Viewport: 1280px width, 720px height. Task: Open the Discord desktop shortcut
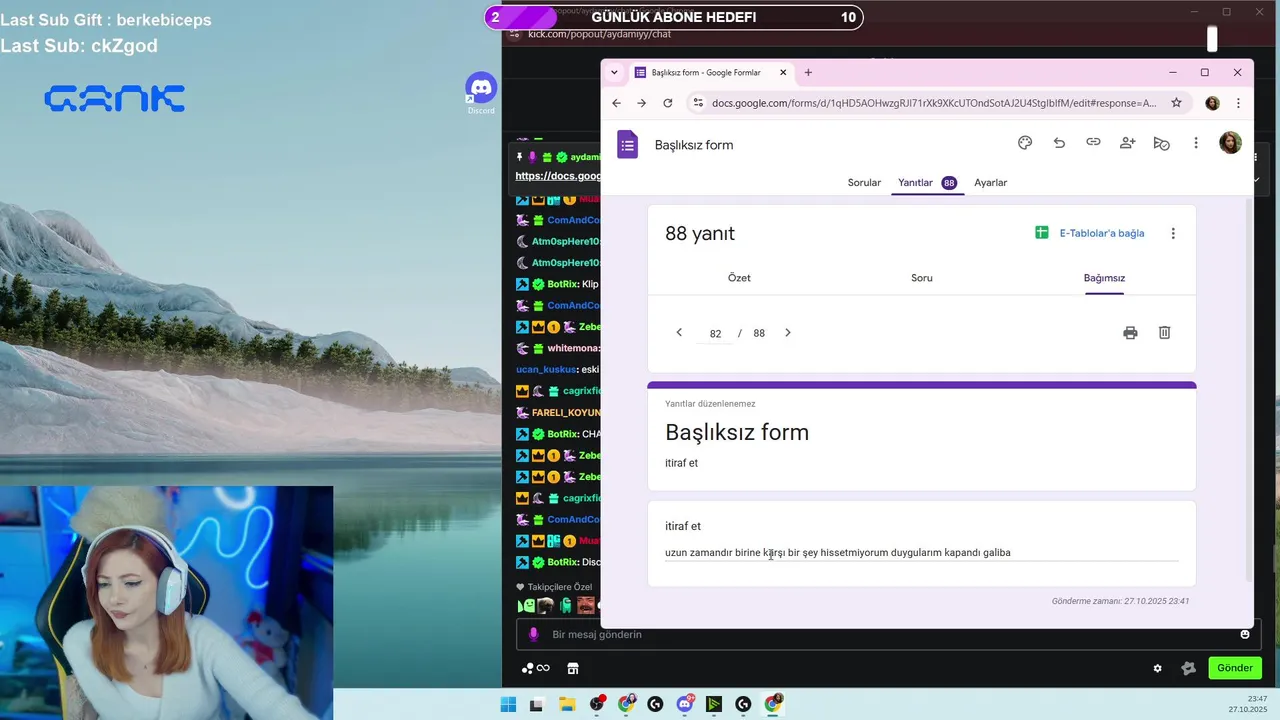click(481, 92)
